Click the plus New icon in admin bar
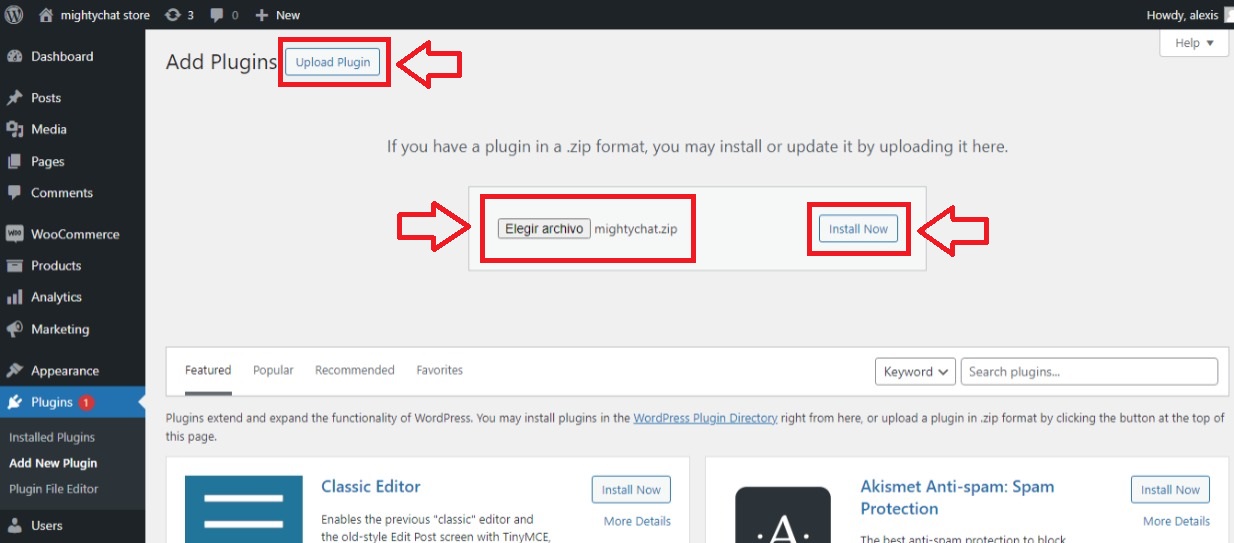This screenshot has height=543, width=1234. [x=262, y=15]
